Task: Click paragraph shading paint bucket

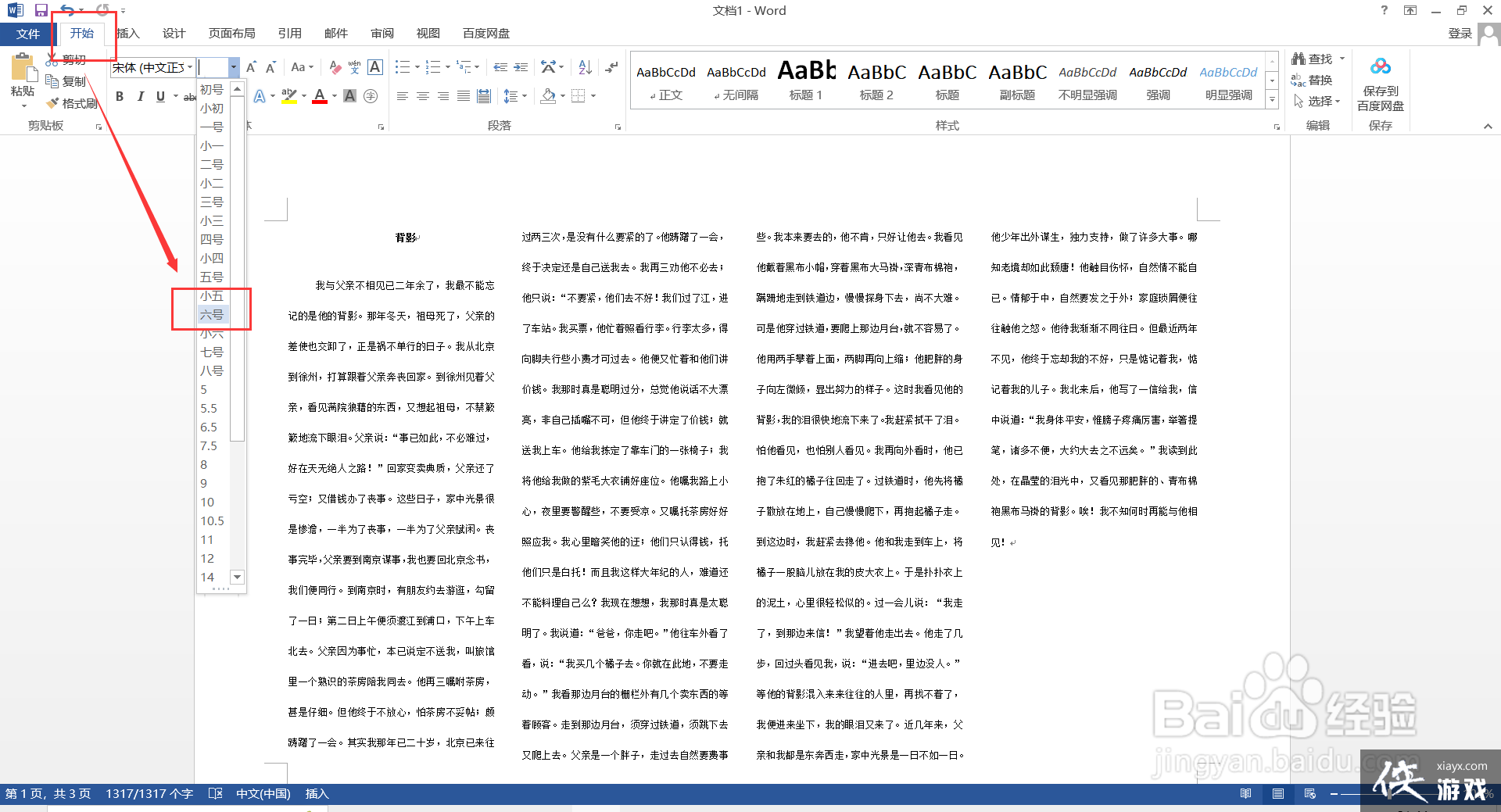Action: [548, 96]
